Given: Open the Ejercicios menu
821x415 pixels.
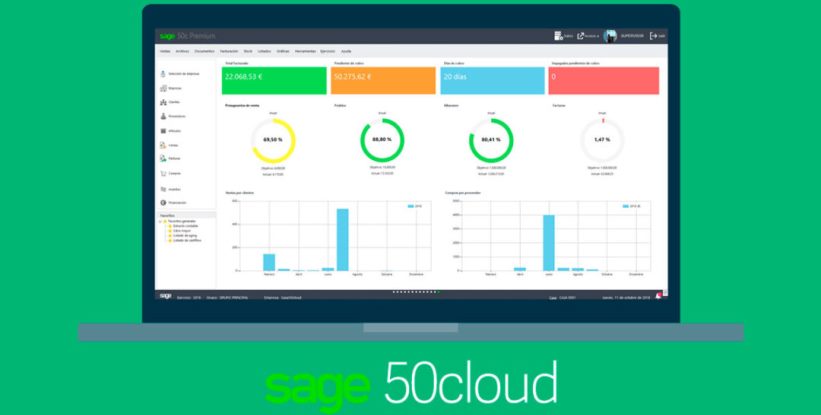Looking at the screenshot, I should pos(327,51).
